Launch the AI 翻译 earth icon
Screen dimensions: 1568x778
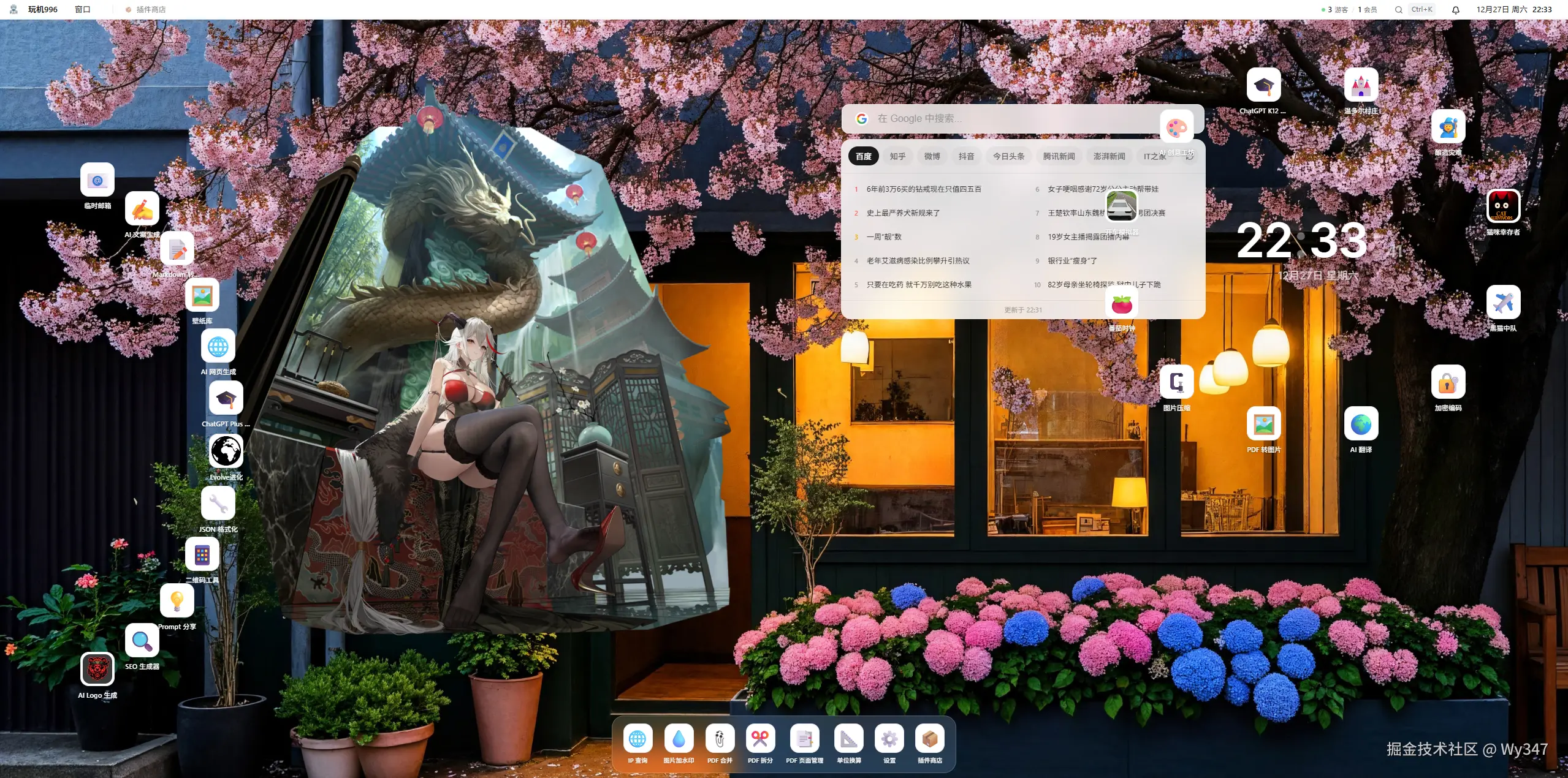tap(1361, 424)
